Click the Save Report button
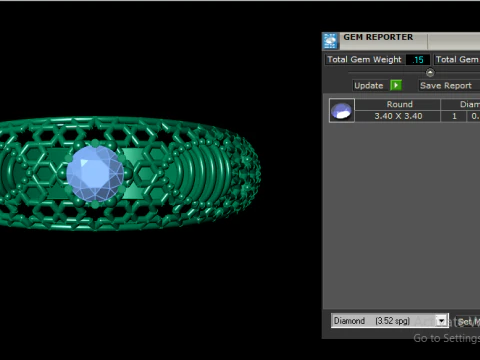 [x=448, y=85]
